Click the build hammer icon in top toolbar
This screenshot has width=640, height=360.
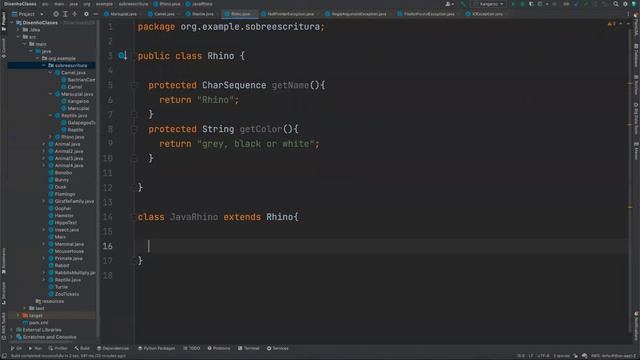(462, 4)
